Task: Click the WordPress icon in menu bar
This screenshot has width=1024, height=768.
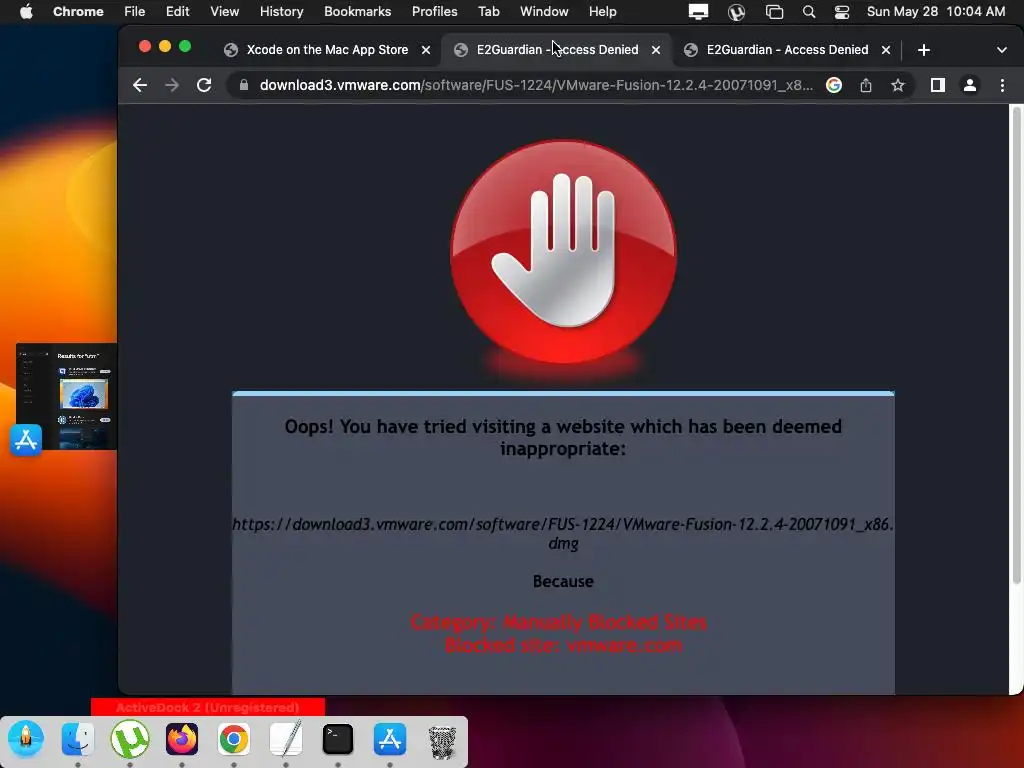Action: [x=737, y=12]
